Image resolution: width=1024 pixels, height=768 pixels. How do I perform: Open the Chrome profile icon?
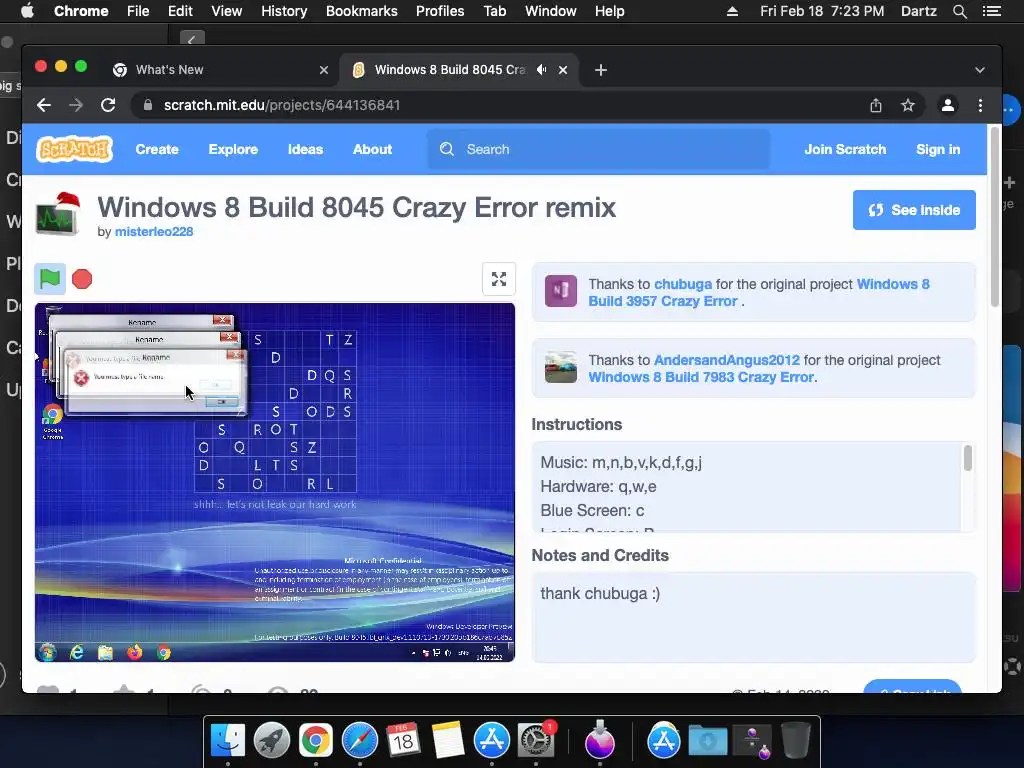tap(948, 105)
